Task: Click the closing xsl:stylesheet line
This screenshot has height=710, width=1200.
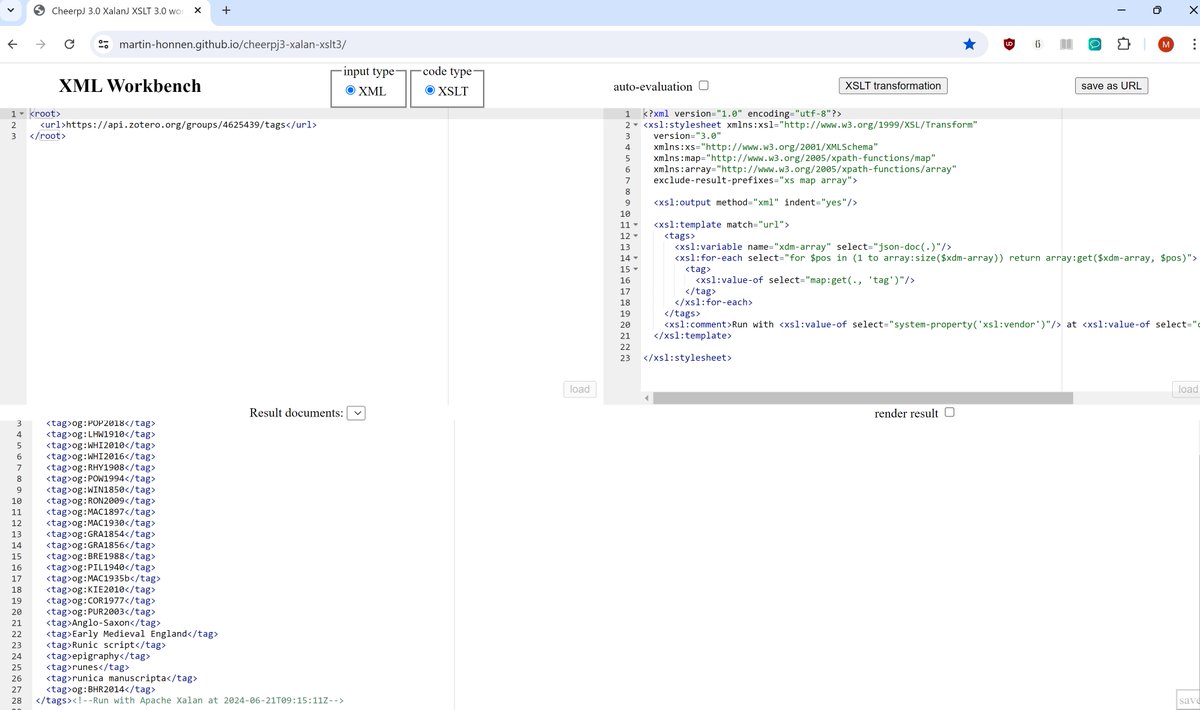Action: coord(687,358)
